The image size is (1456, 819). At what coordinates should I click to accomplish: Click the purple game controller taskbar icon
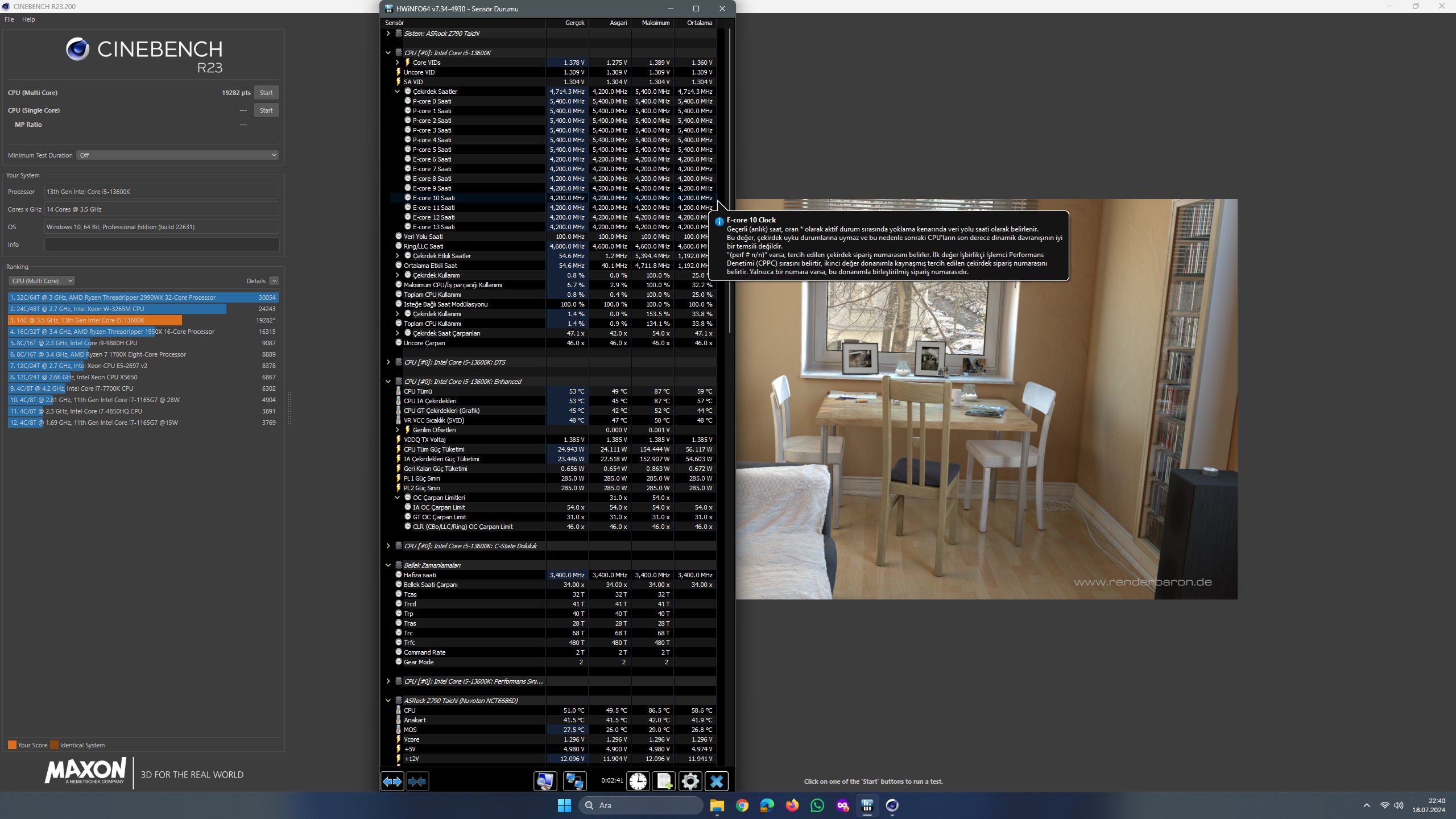pos(842,805)
